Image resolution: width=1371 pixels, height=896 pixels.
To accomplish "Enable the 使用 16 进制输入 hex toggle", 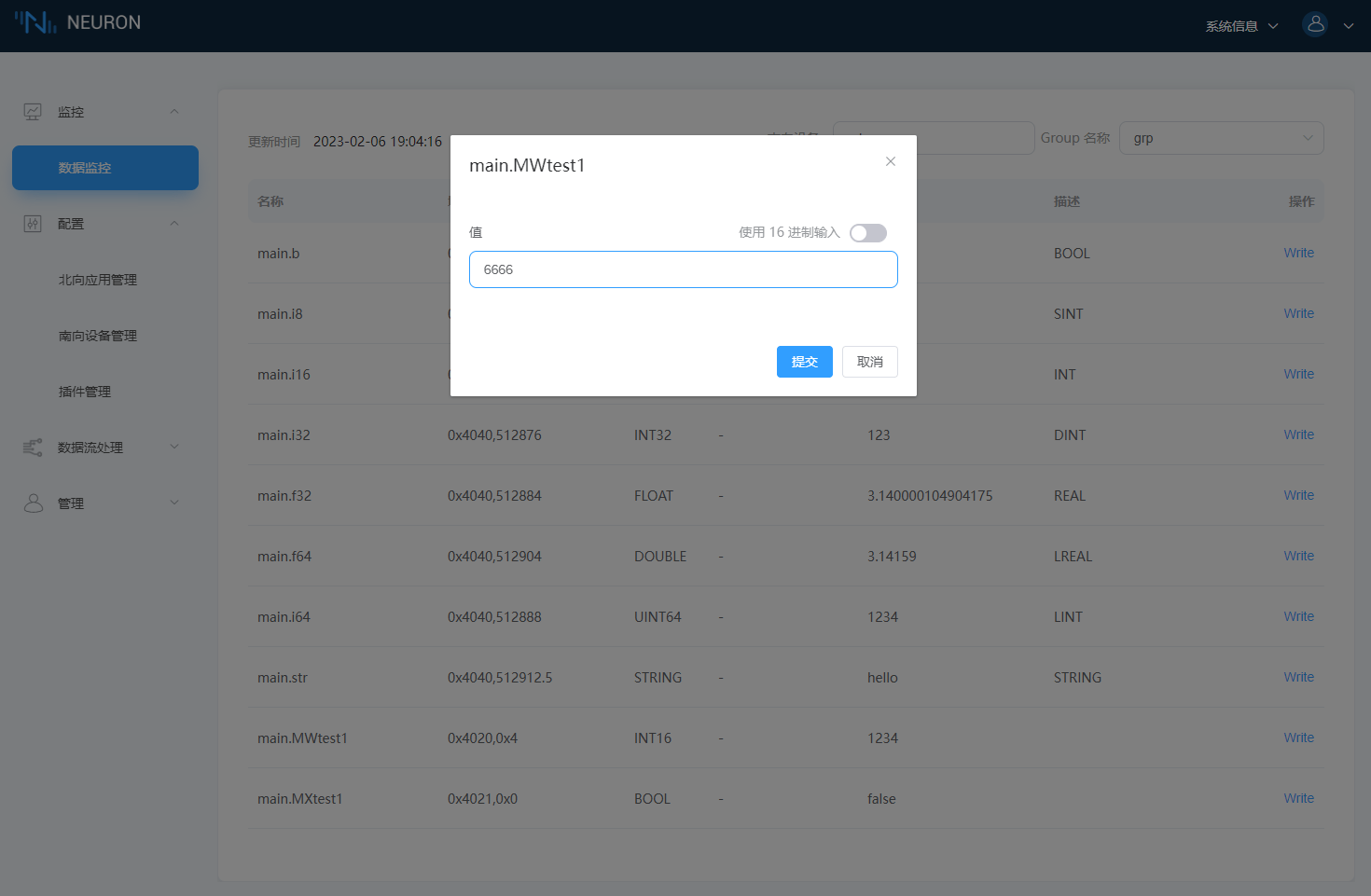I will click(867, 232).
